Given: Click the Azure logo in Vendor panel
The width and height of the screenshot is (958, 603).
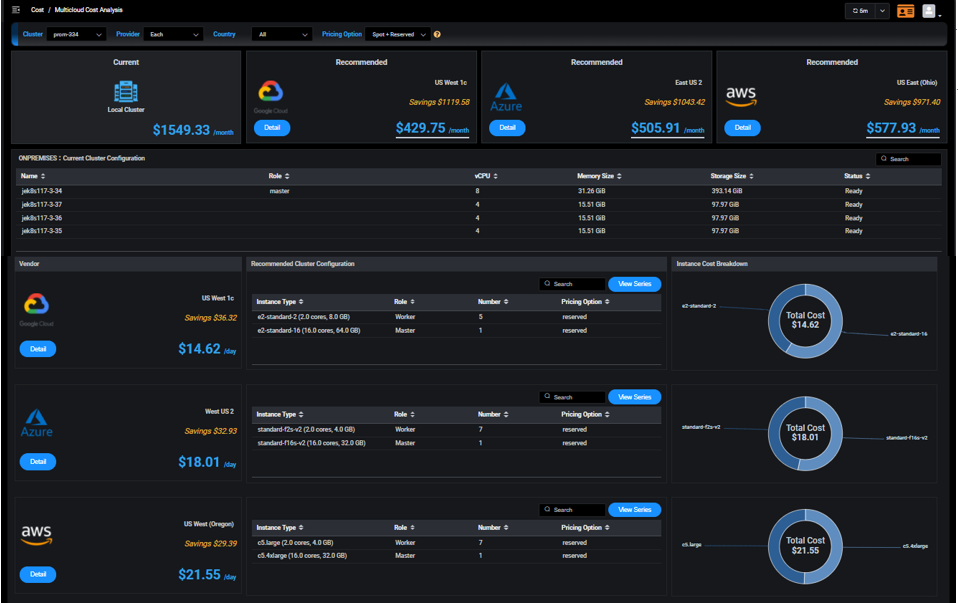Looking at the screenshot, I should pyautogui.click(x=37, y=421).
